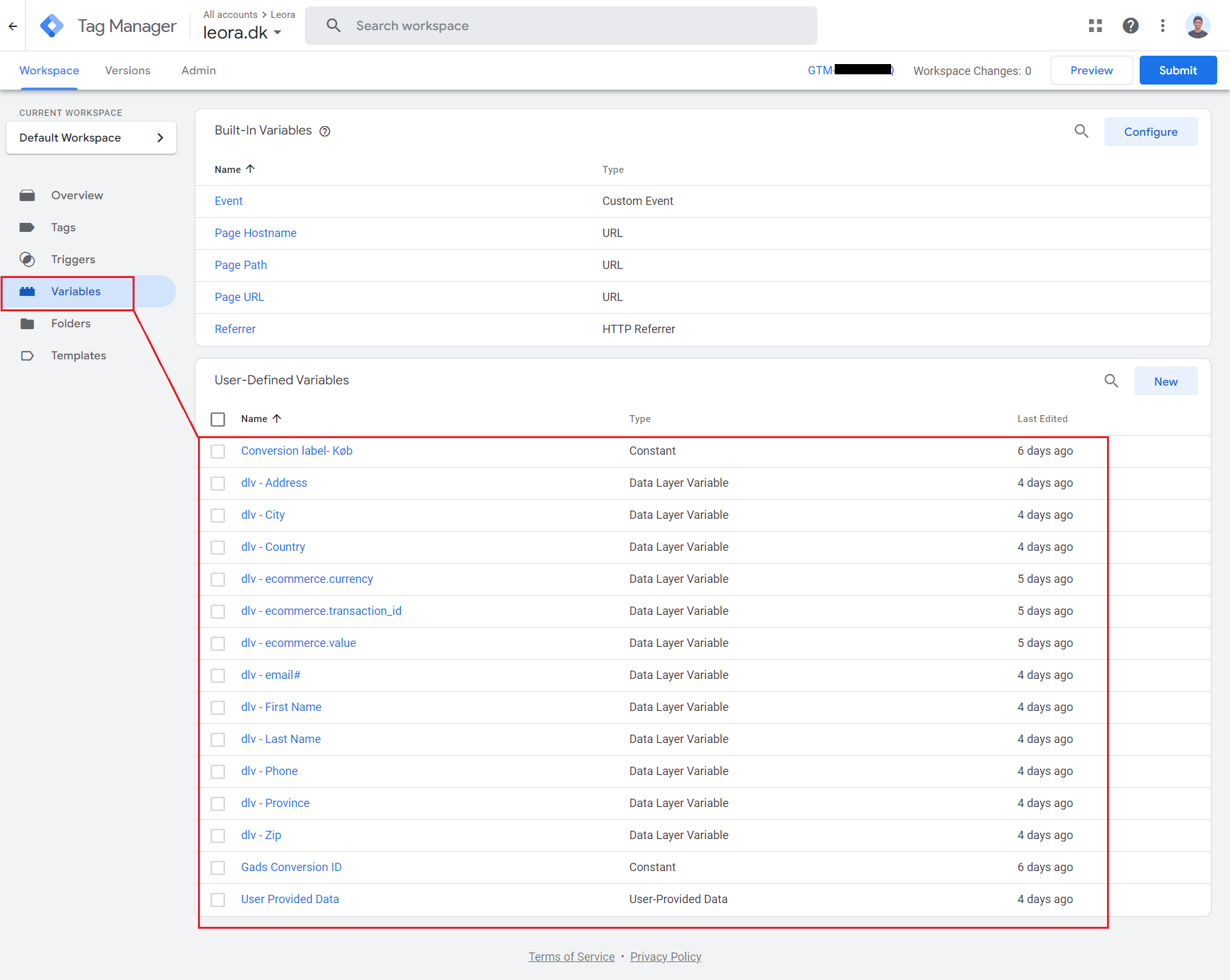Click the GTM container ID link
The width and height of the screenshot is (1230, 980).
(x=851, y=70)
